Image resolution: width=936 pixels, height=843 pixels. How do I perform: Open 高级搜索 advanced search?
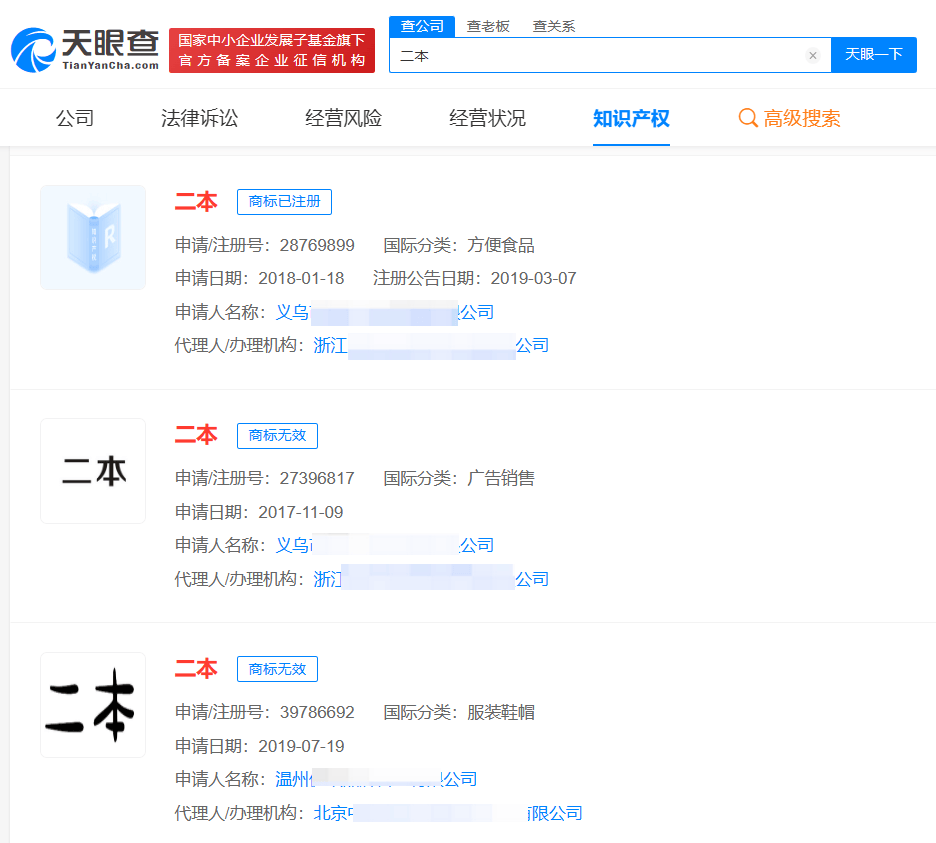point(802,118)
